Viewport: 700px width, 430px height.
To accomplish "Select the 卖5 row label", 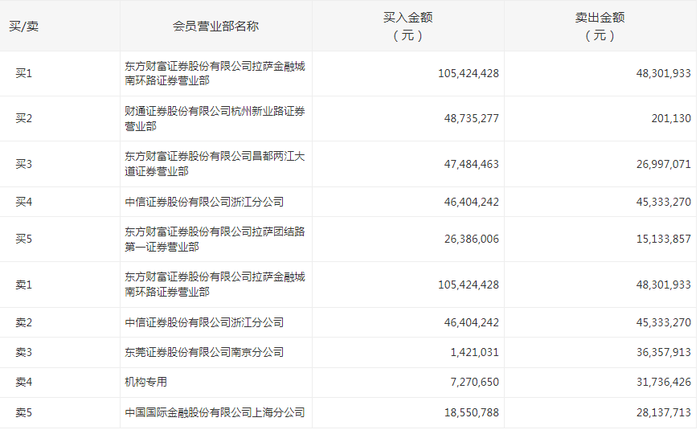I will coord(24,413).
